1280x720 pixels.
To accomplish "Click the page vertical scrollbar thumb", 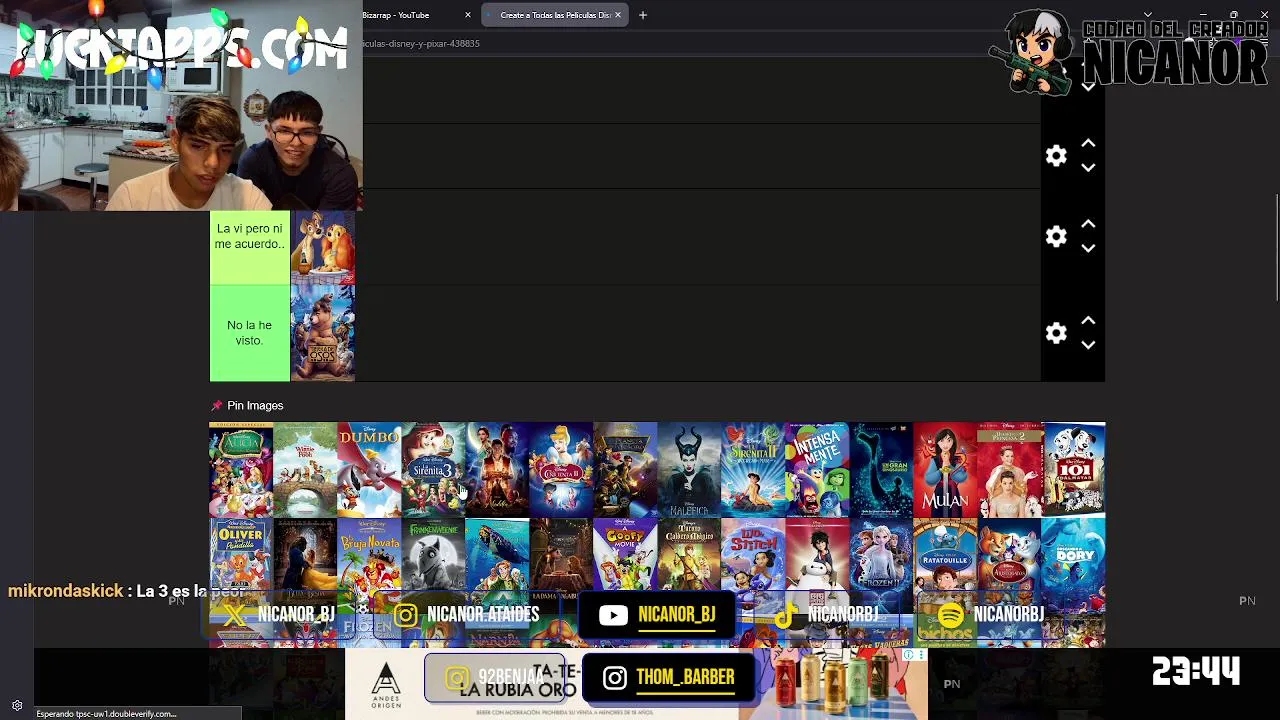I will pos(1277,247).
